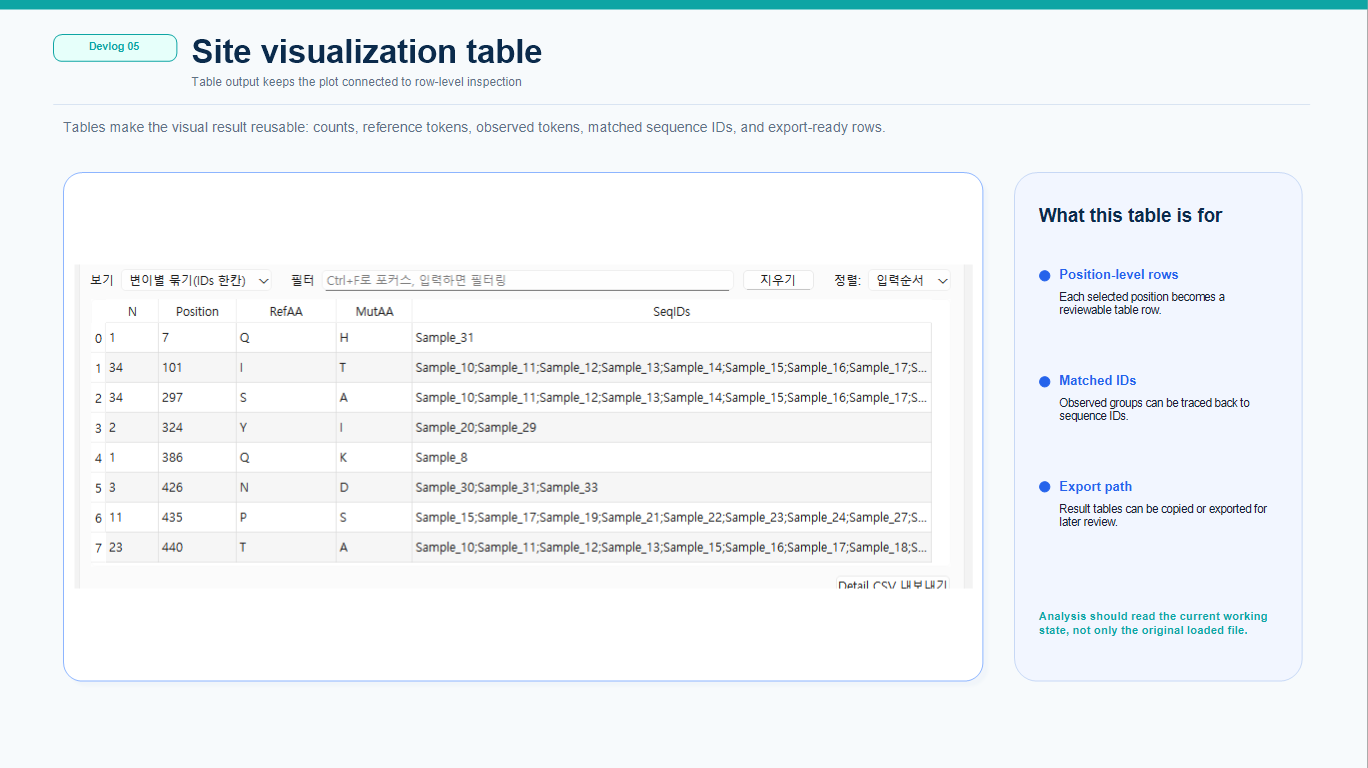Focus the filter input field
The width and height of the screenshot is (1368, 768).
tap(527, 281)
